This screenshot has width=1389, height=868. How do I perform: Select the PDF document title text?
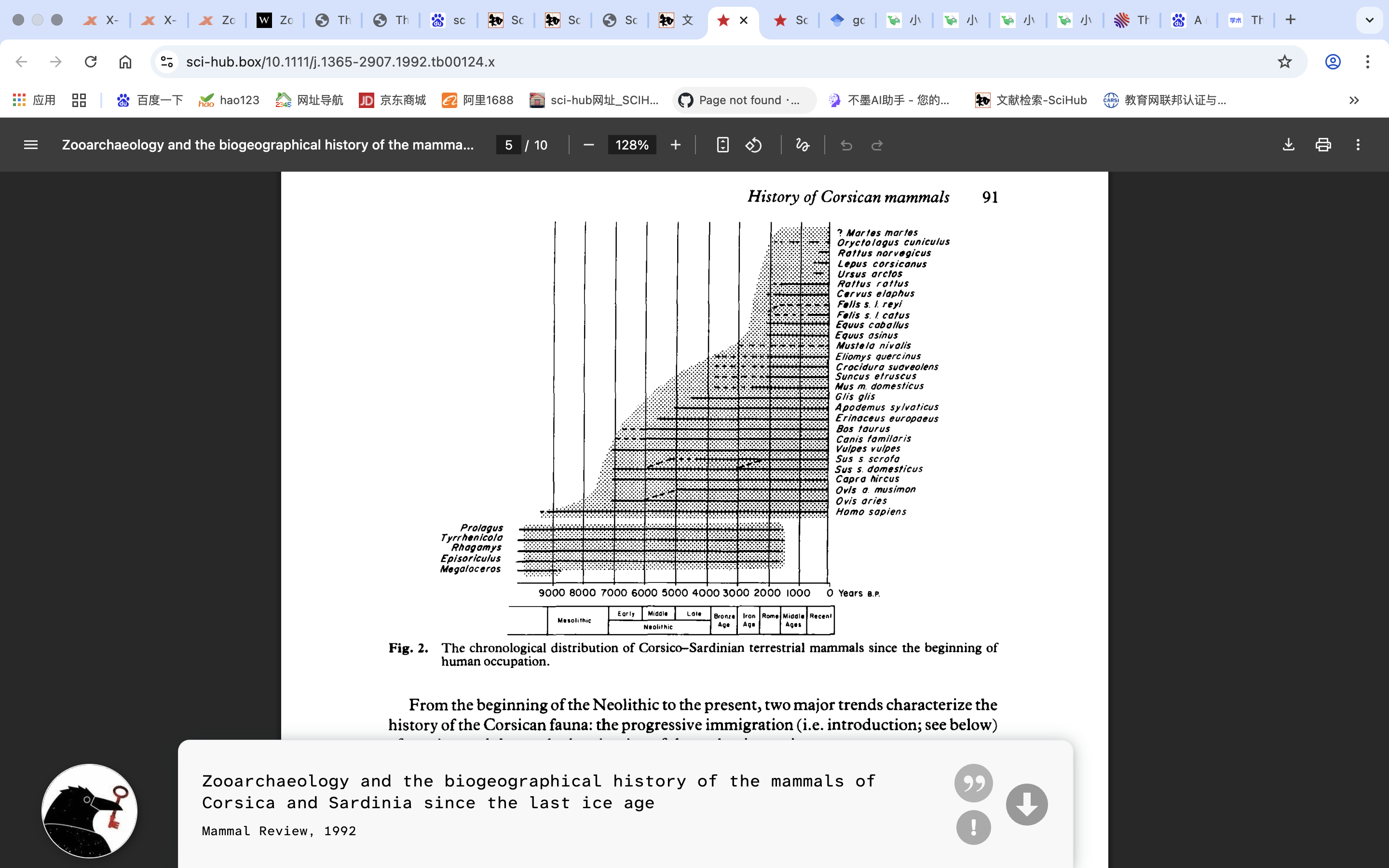[268, 145]
